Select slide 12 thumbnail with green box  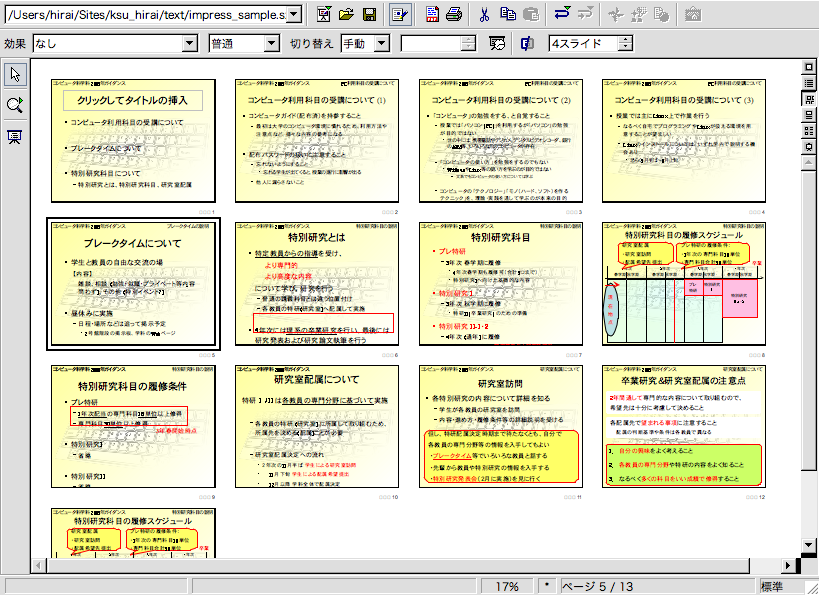684,426
